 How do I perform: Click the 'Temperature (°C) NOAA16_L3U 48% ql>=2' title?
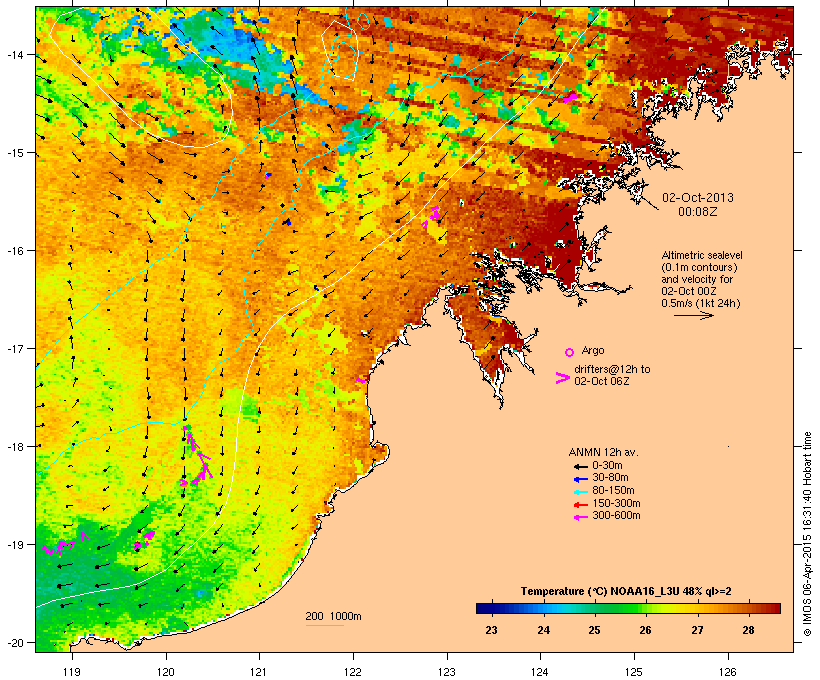(626, 592)
